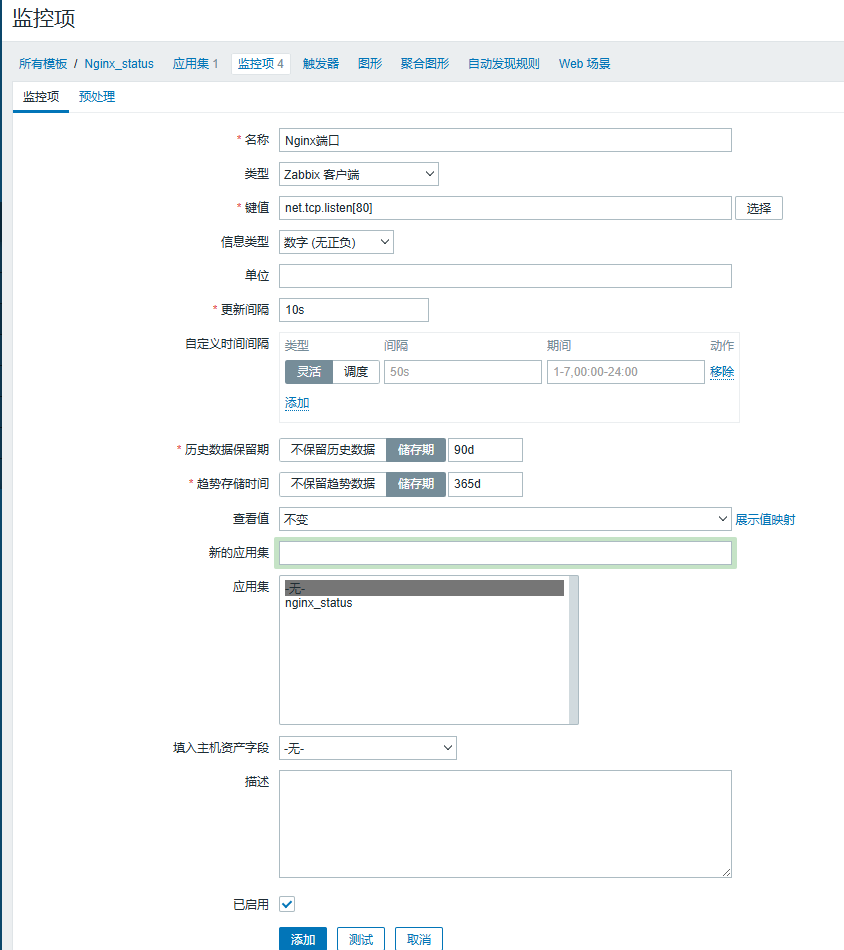This screenshot has width=844, height=950.
Task: Click the 新的应用集 input field
Action: 505,553
